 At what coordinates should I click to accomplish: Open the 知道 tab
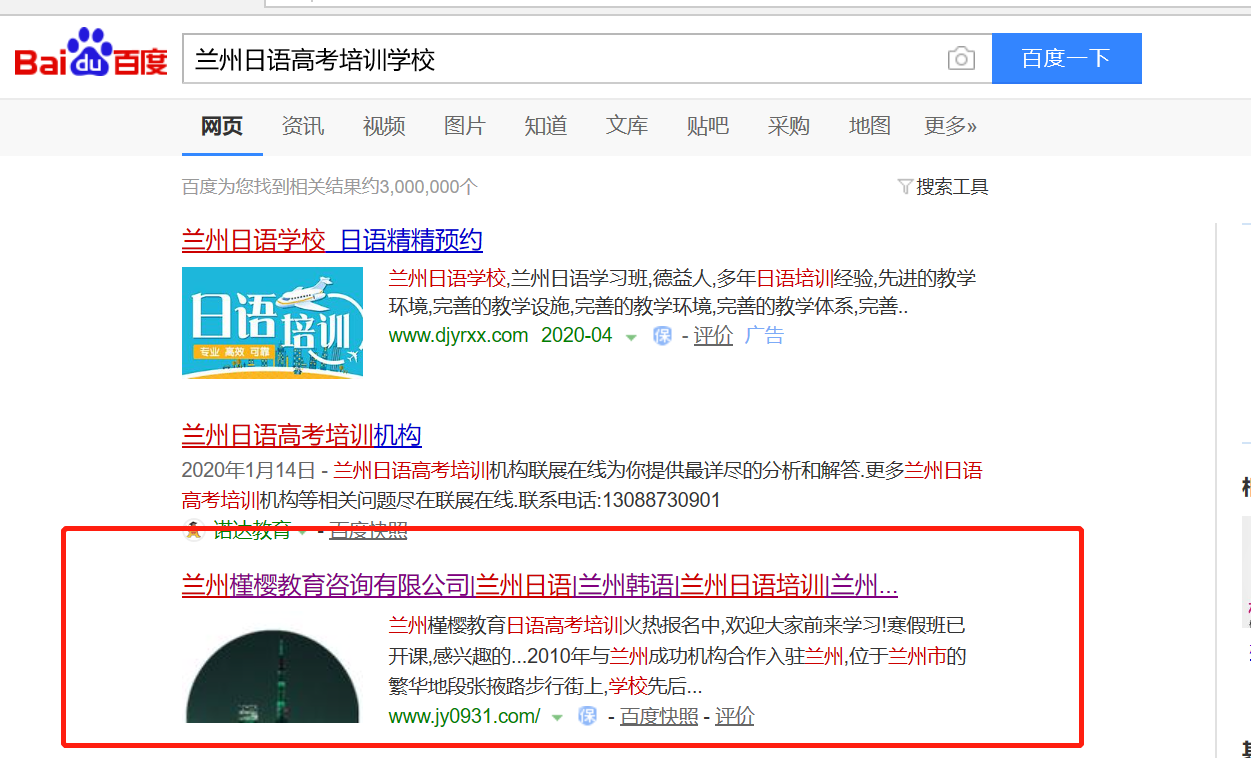point(546,126)
